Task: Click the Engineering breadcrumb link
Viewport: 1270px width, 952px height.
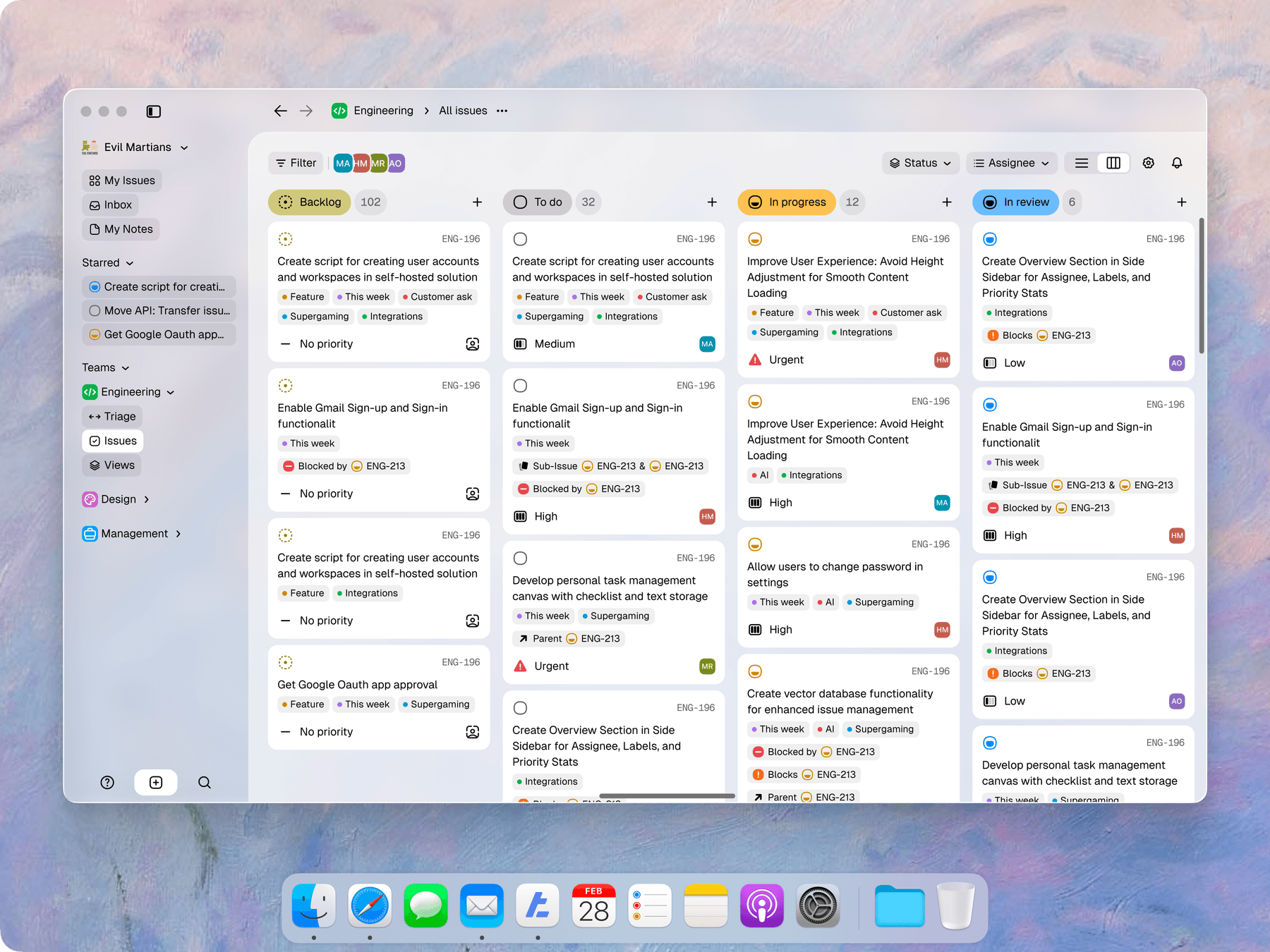Action: (383, 111)
